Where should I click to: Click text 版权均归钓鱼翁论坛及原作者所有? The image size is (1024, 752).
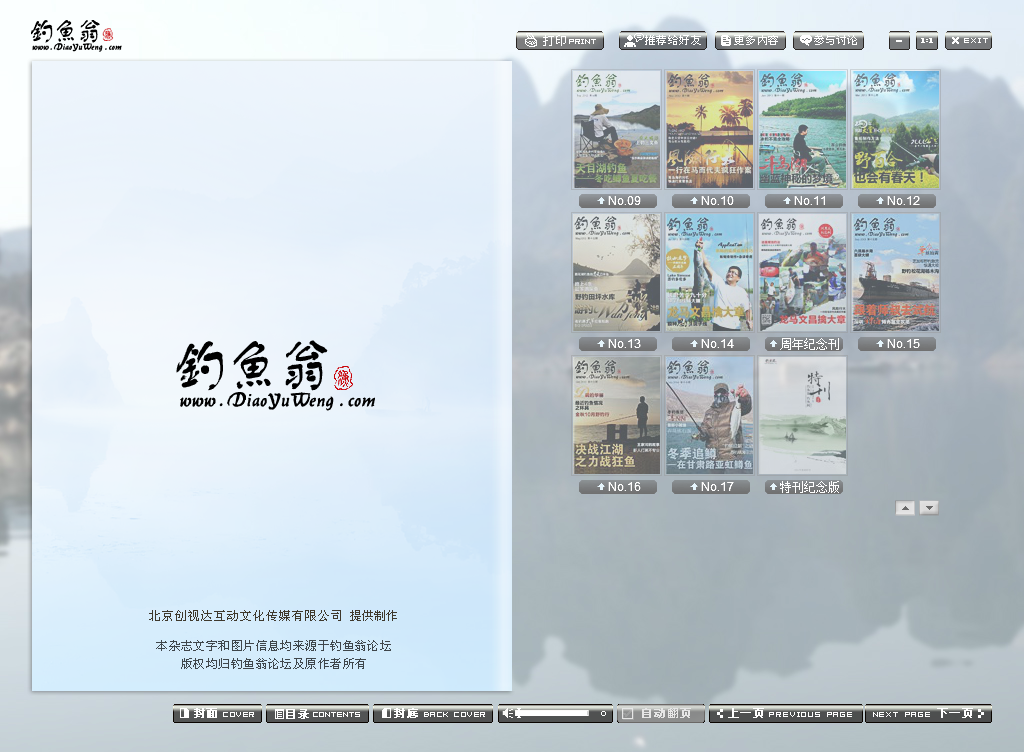[x=273, y=663]
